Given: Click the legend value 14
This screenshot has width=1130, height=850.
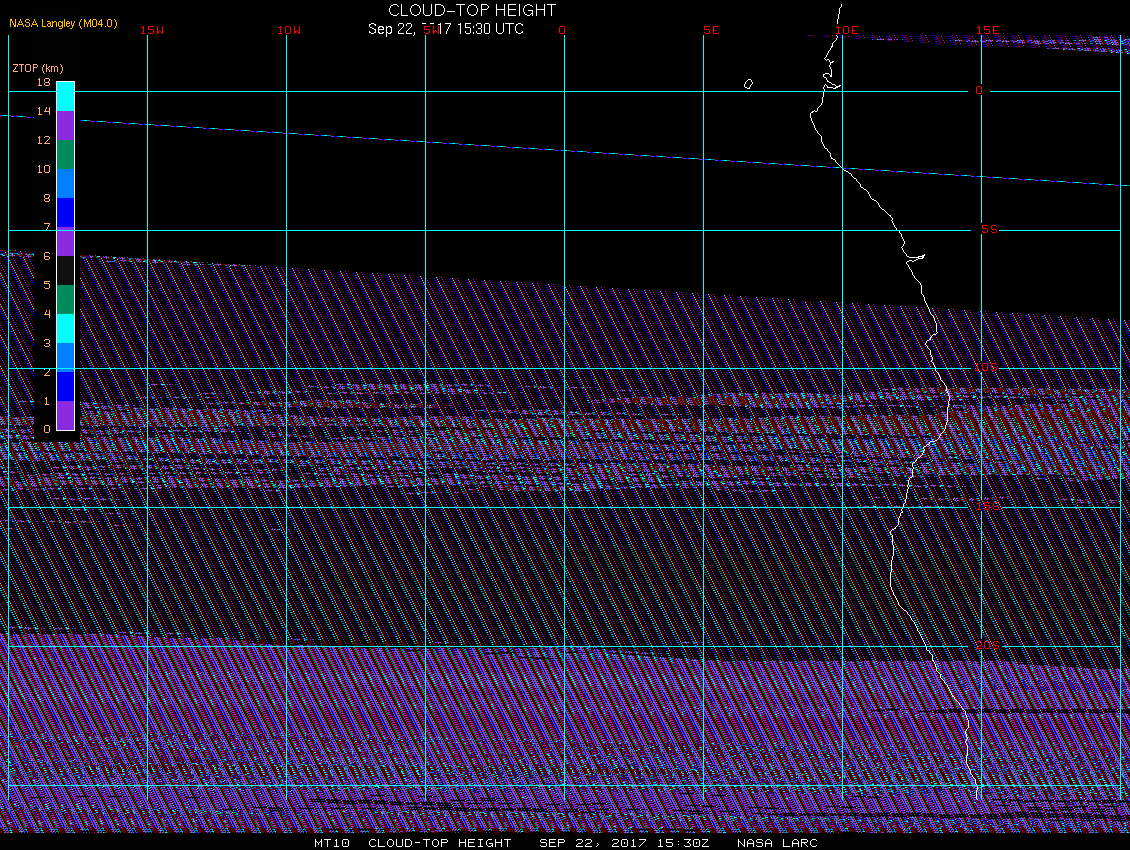Looking at the screenshot, I should pyautogui.click(x=44, y=110).
